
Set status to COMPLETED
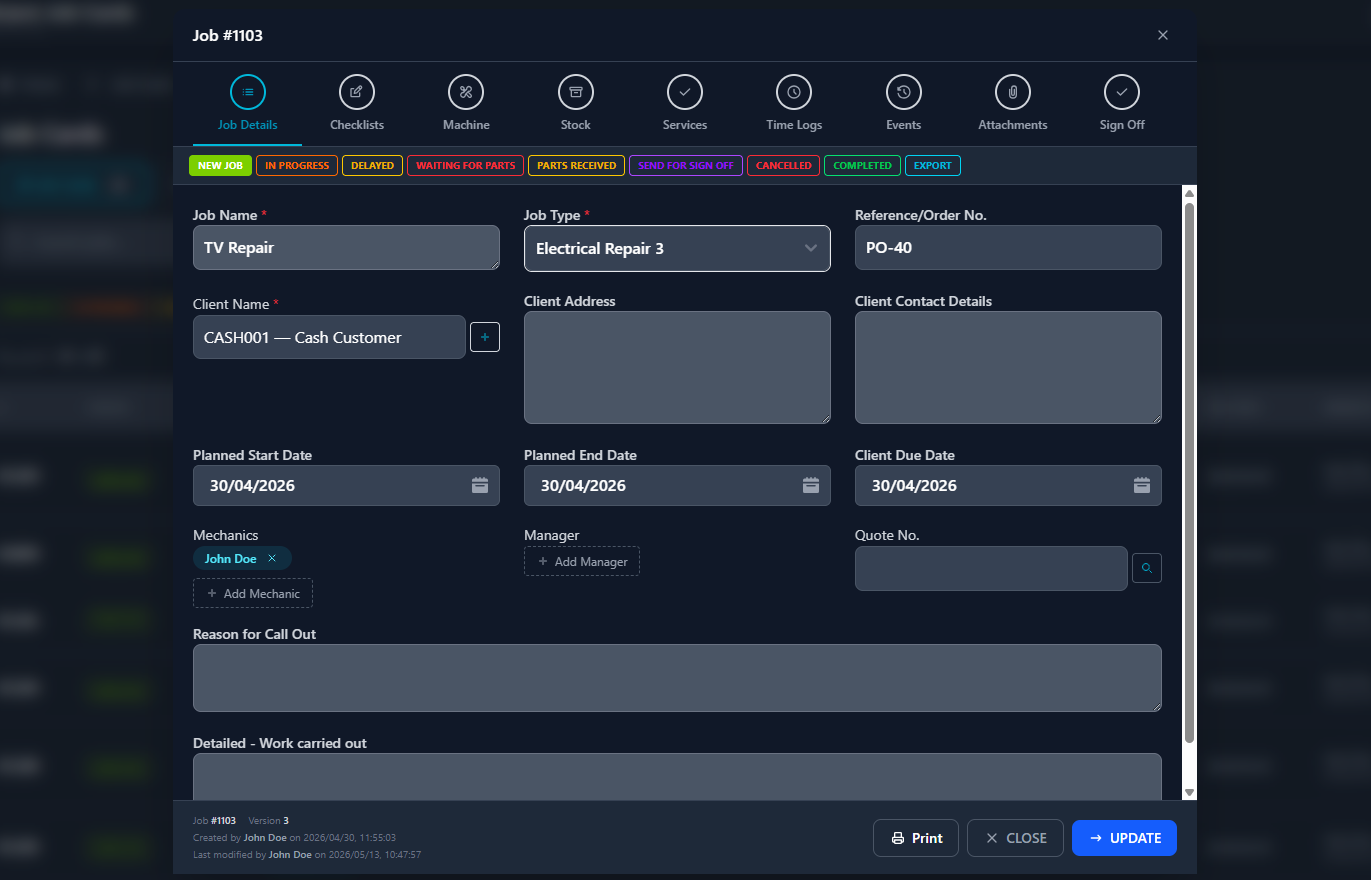[862, 165]
